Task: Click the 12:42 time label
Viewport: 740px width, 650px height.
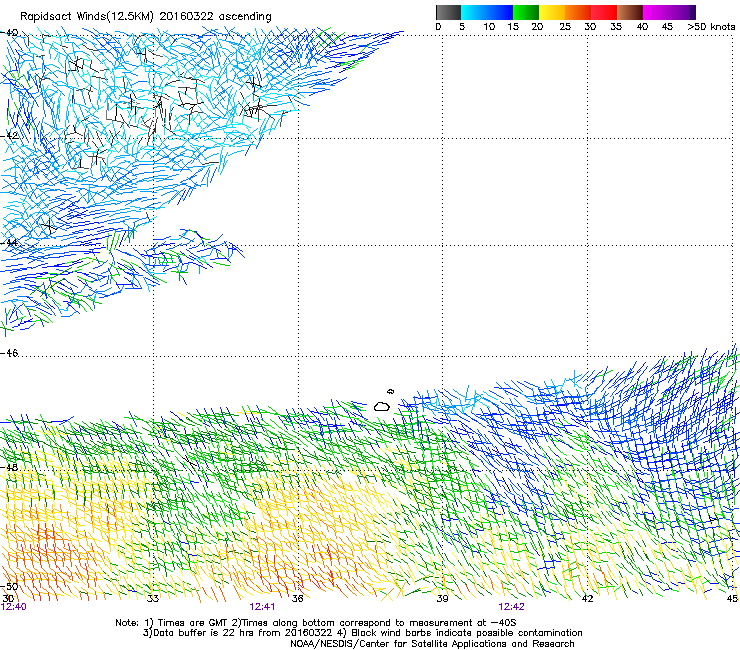Action: [x=512, y=607]
